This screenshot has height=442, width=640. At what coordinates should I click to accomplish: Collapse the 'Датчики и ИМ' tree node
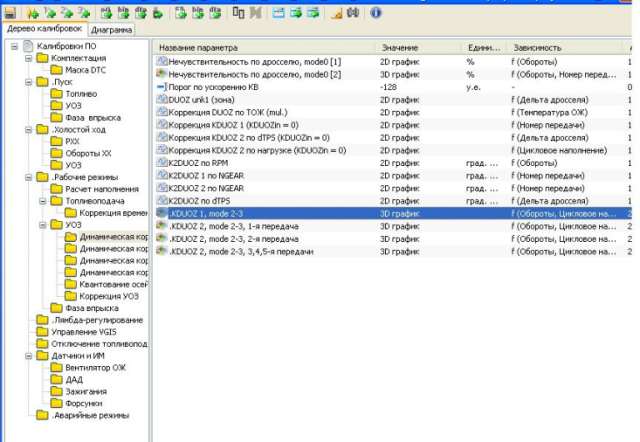pyautogui.click(x=29, y=355)
